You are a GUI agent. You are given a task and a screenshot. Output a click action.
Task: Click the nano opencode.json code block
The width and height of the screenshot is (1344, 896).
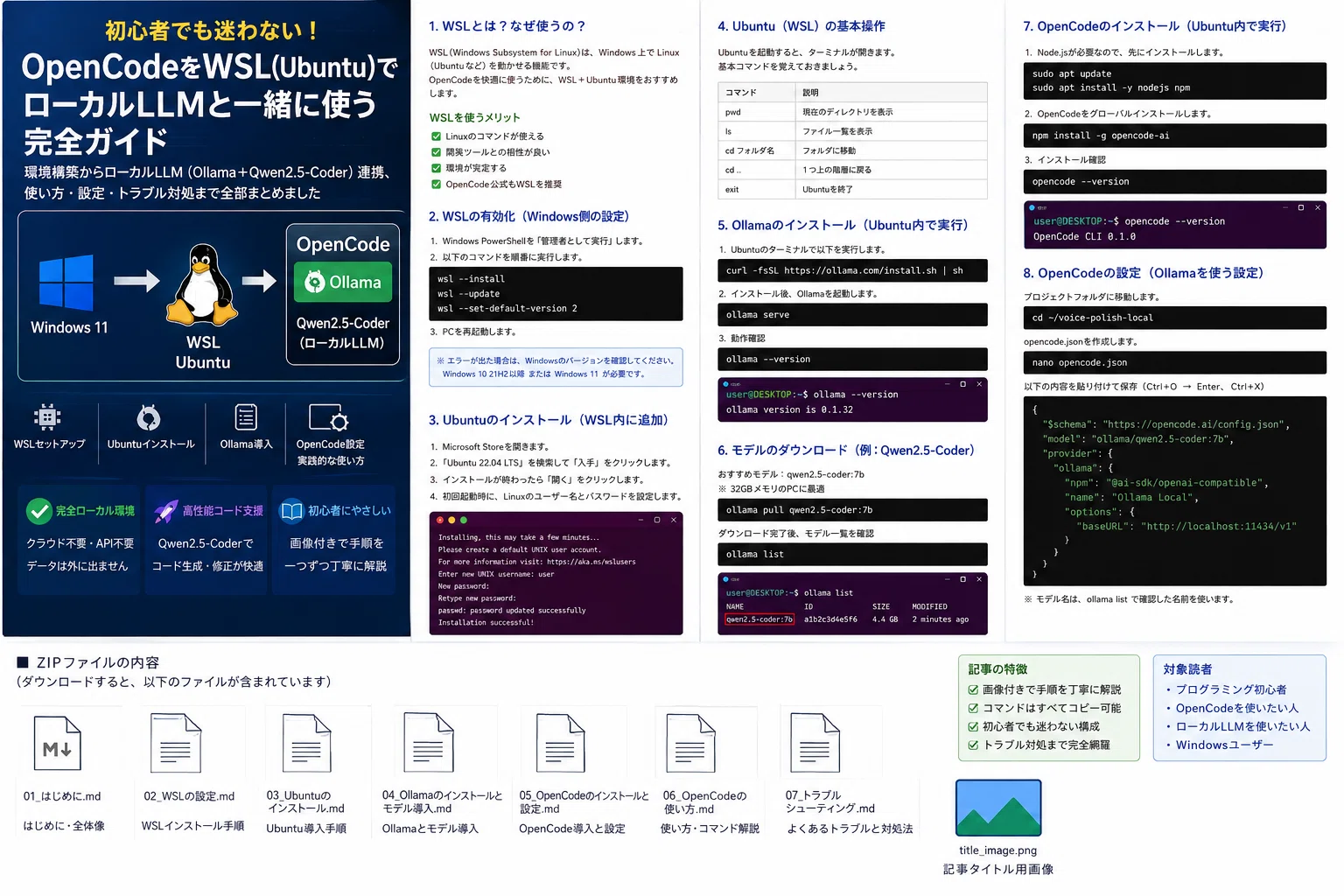[x=1174, y=362]
